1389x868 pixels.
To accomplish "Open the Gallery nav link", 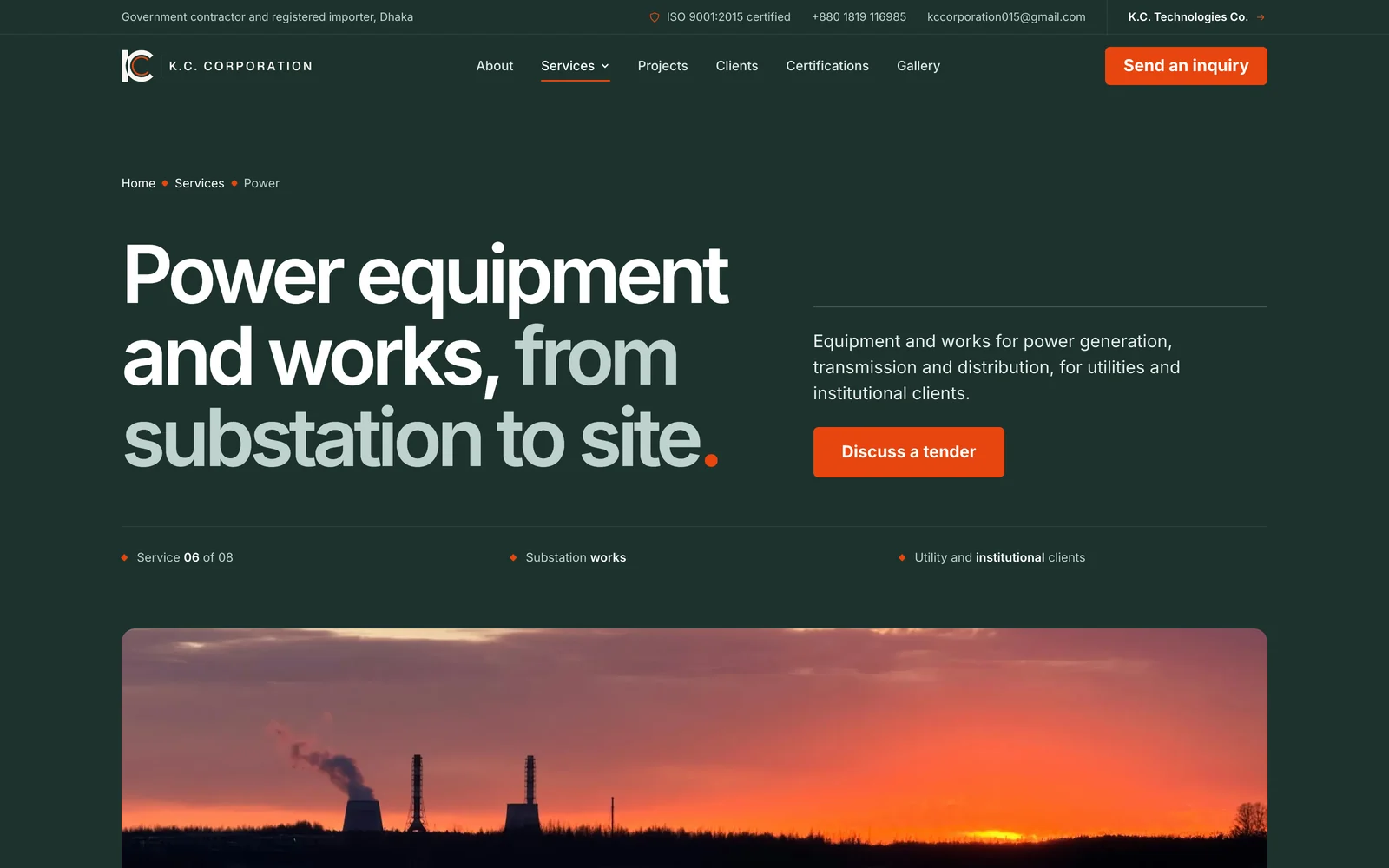I will click(918, 66).
